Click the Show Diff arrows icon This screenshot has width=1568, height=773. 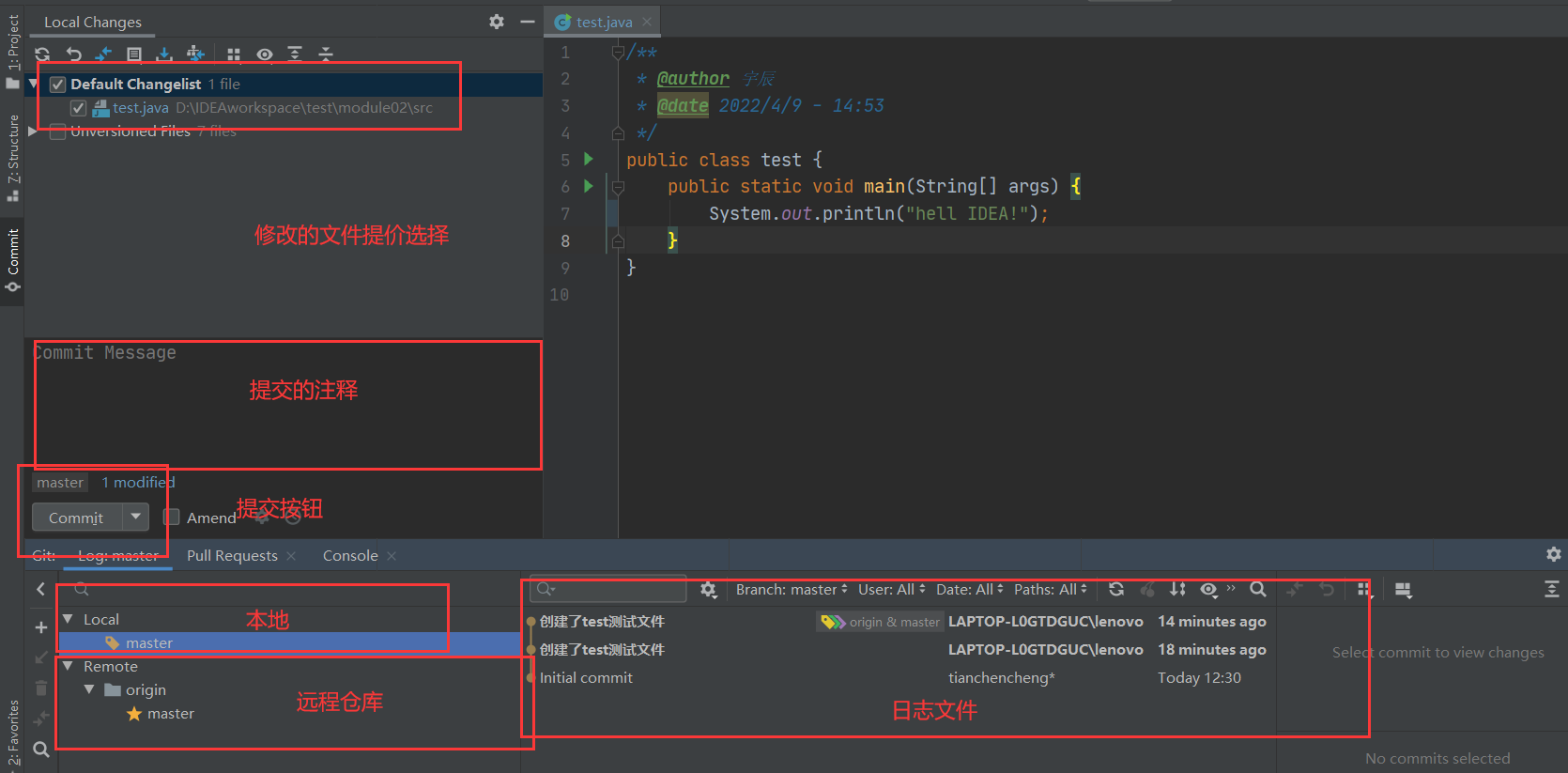coord(103,54)
